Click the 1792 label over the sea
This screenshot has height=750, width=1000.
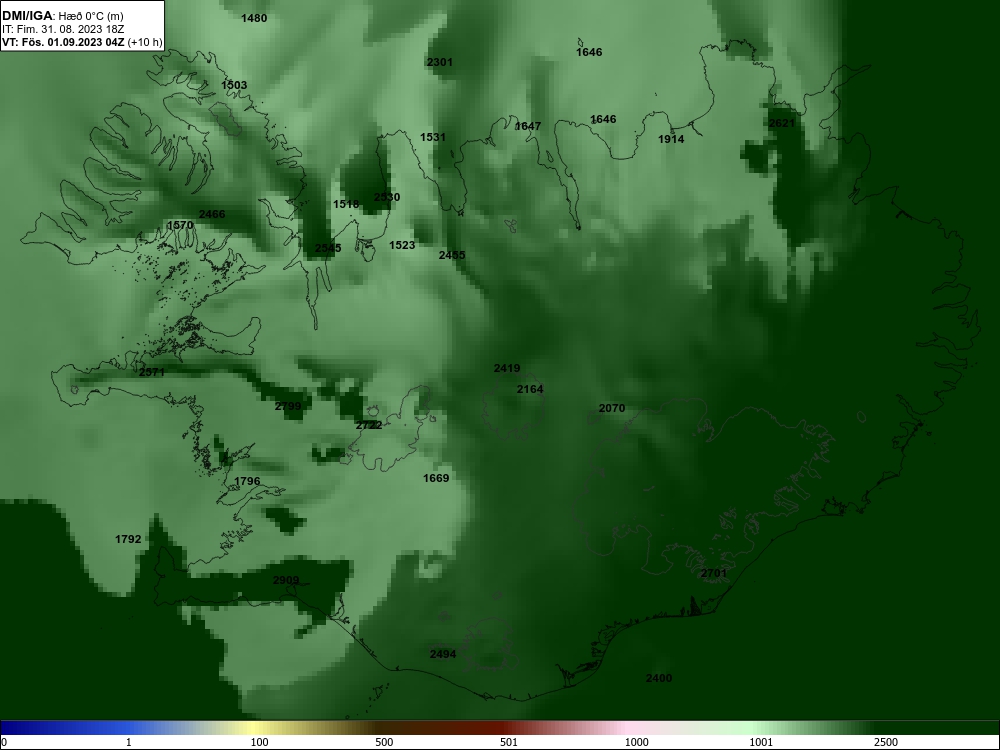128,540
